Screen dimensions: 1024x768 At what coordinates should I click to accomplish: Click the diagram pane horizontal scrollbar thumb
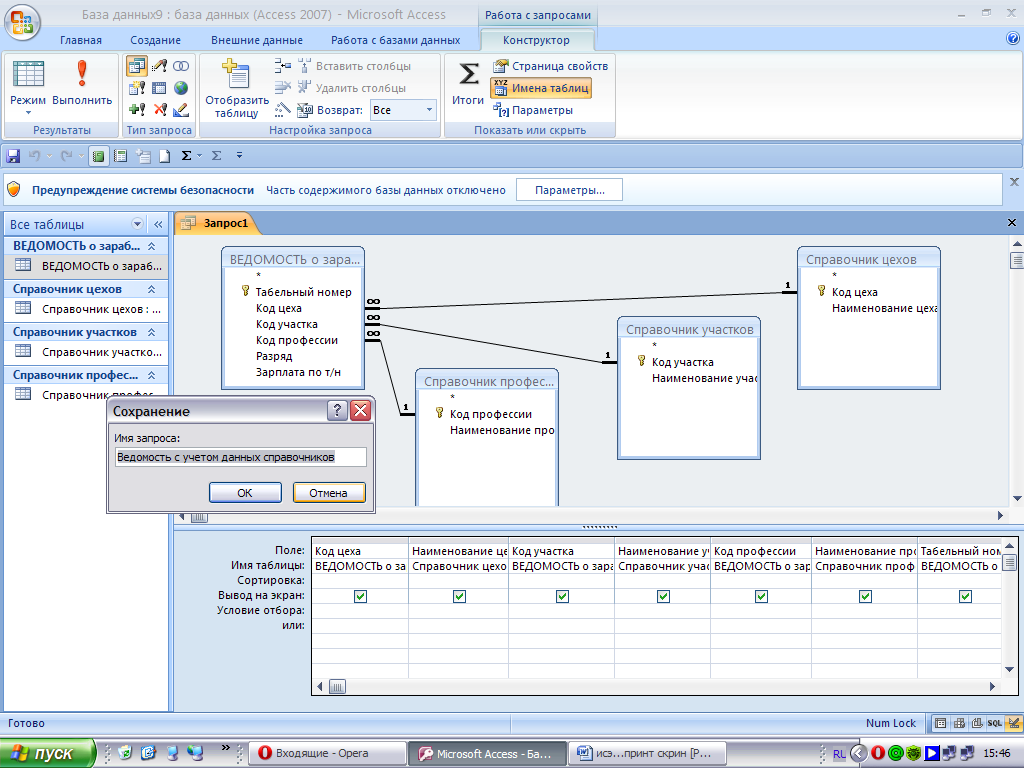point(199,517)
